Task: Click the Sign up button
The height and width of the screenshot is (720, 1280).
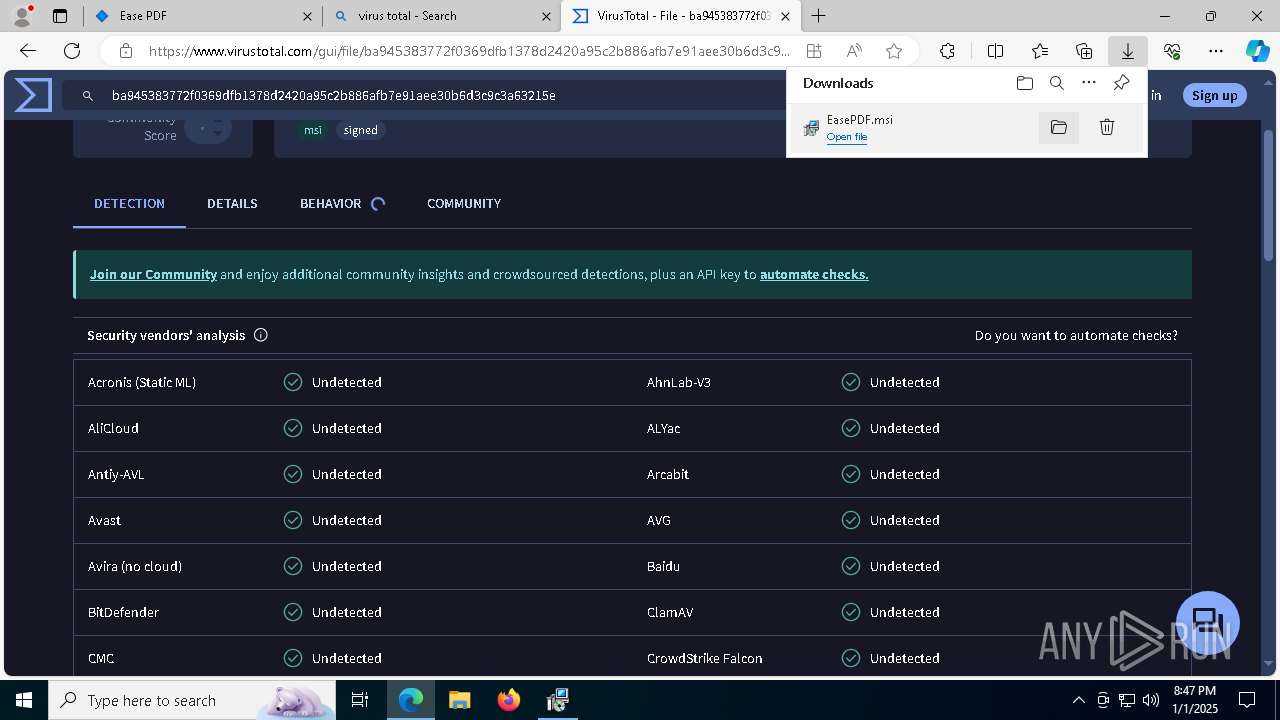Action: click(x=1214, y=95)
